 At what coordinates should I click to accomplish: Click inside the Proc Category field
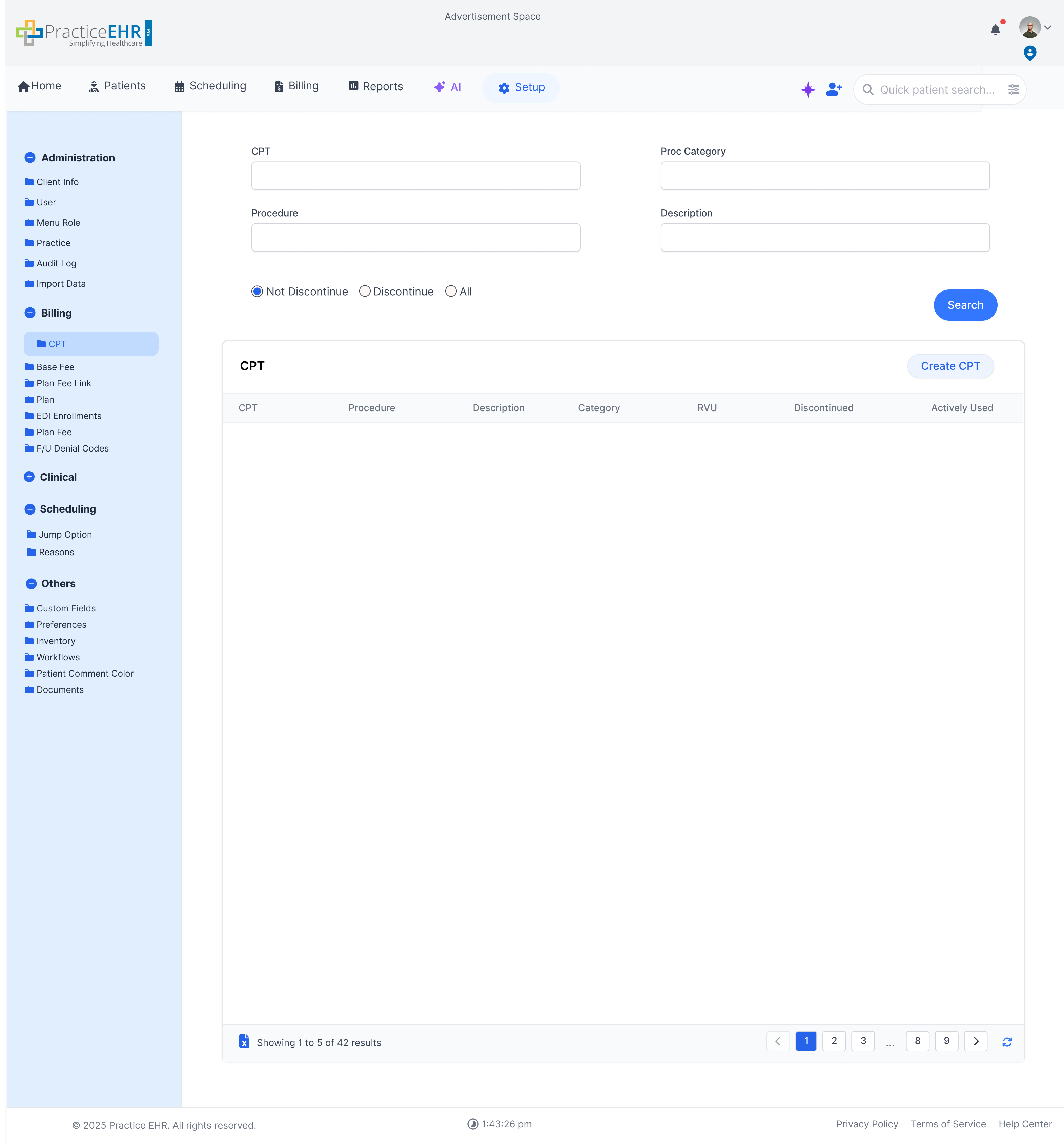point(825,175)
